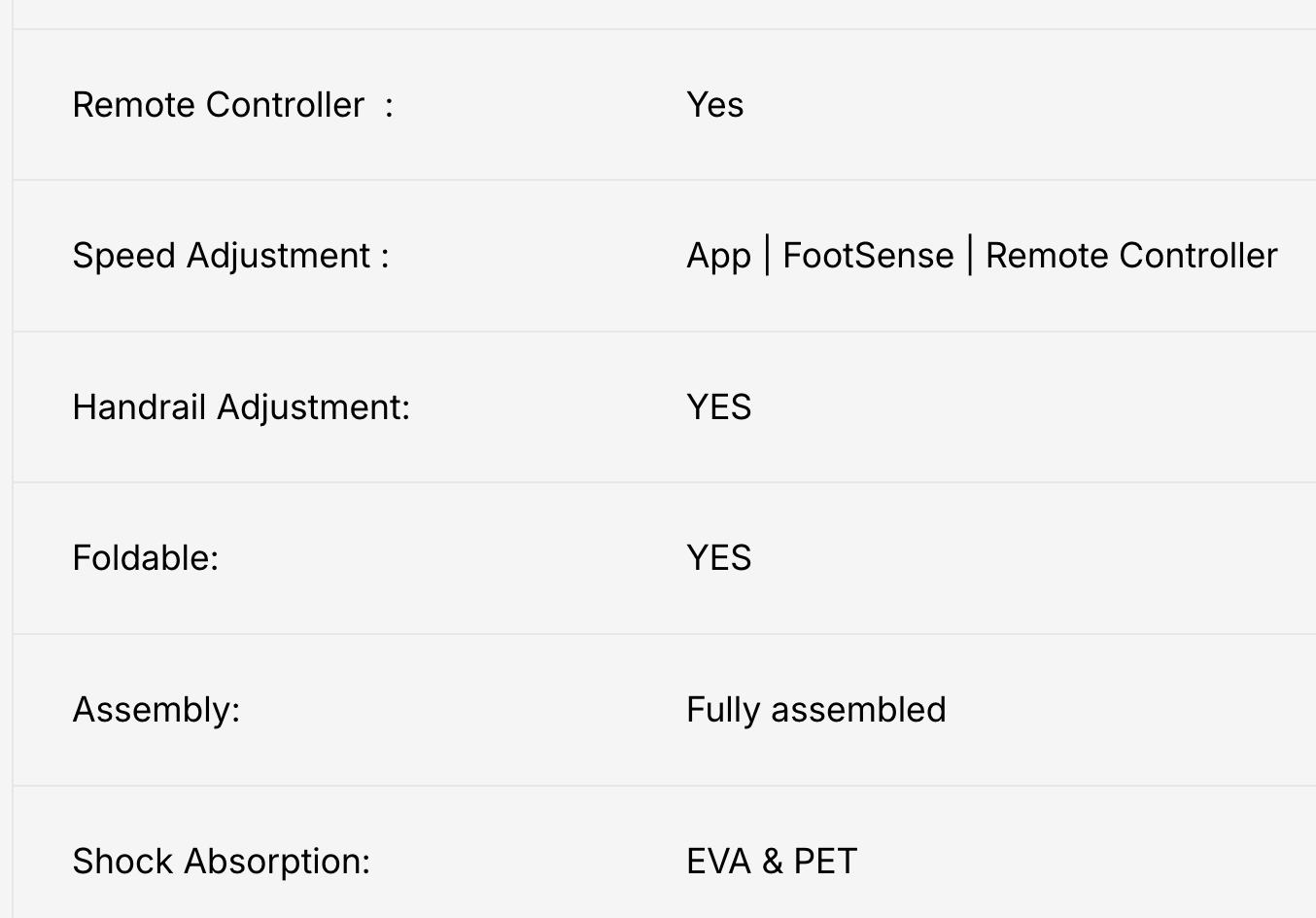This screenshot has width=1316, height=918.
Task: Click the FootSense text
Action: 868,256
